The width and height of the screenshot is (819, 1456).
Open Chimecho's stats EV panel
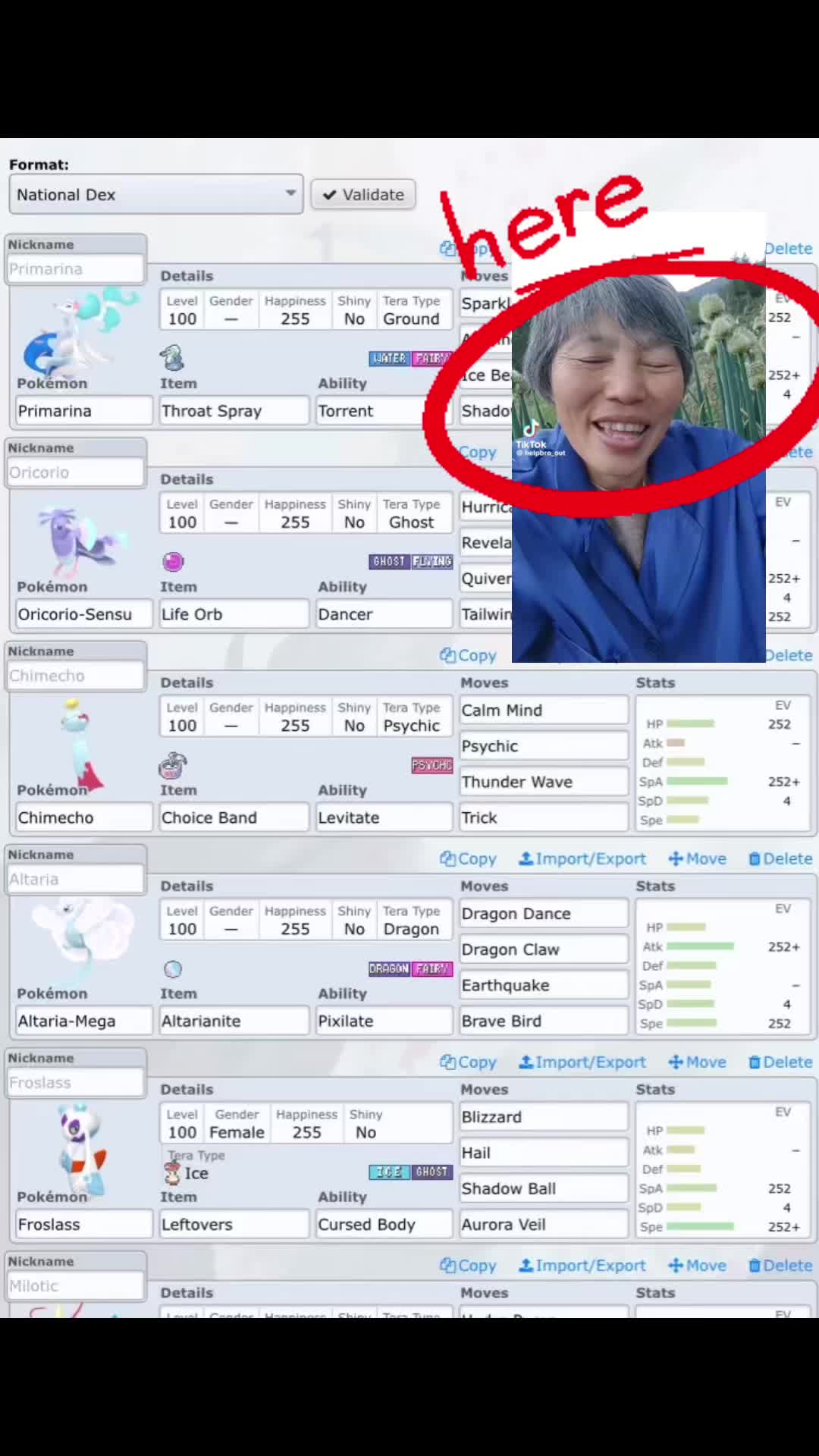[x=723, y=762]
